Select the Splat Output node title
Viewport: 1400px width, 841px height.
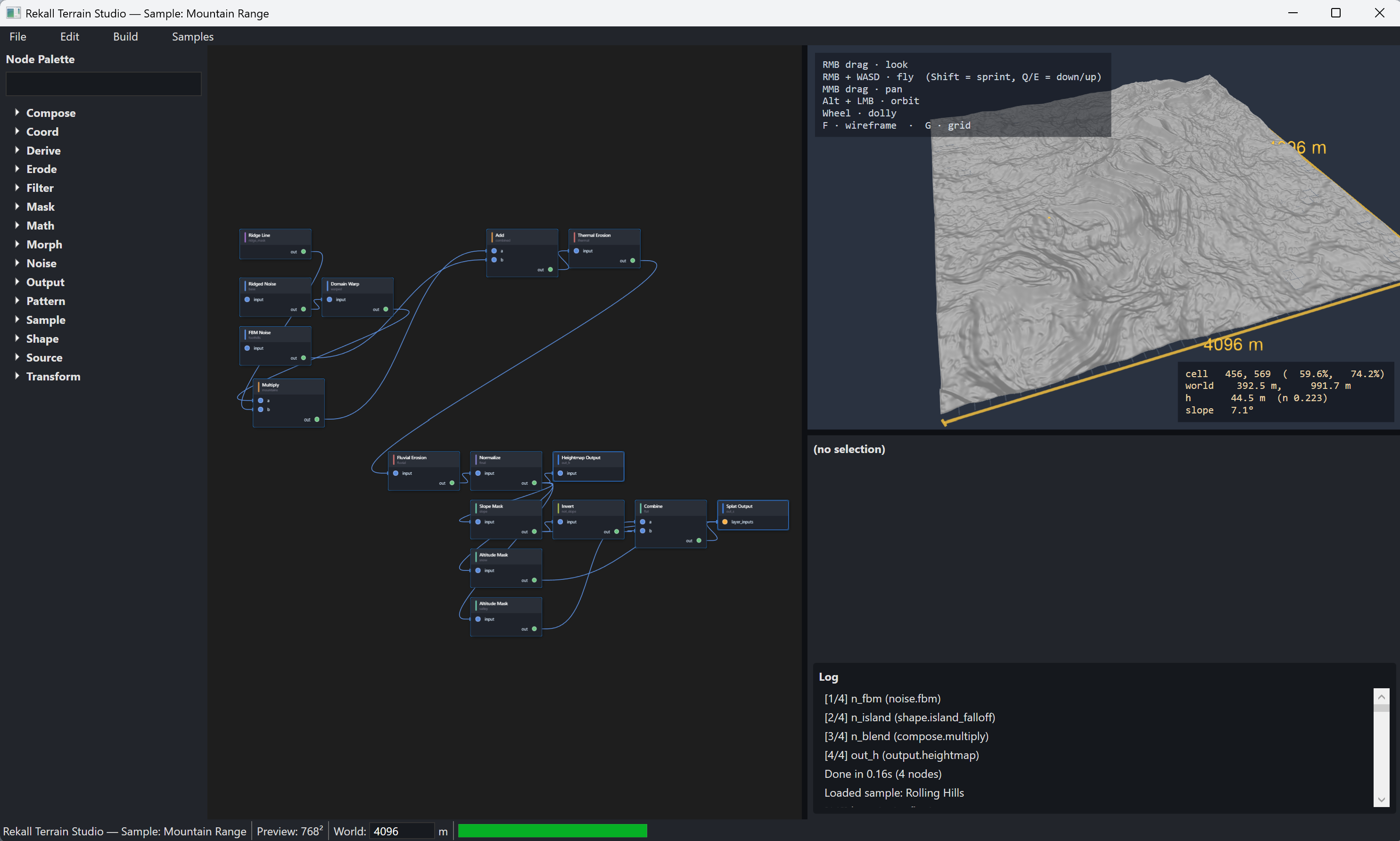pyautogui.click(x=740, y=506)
